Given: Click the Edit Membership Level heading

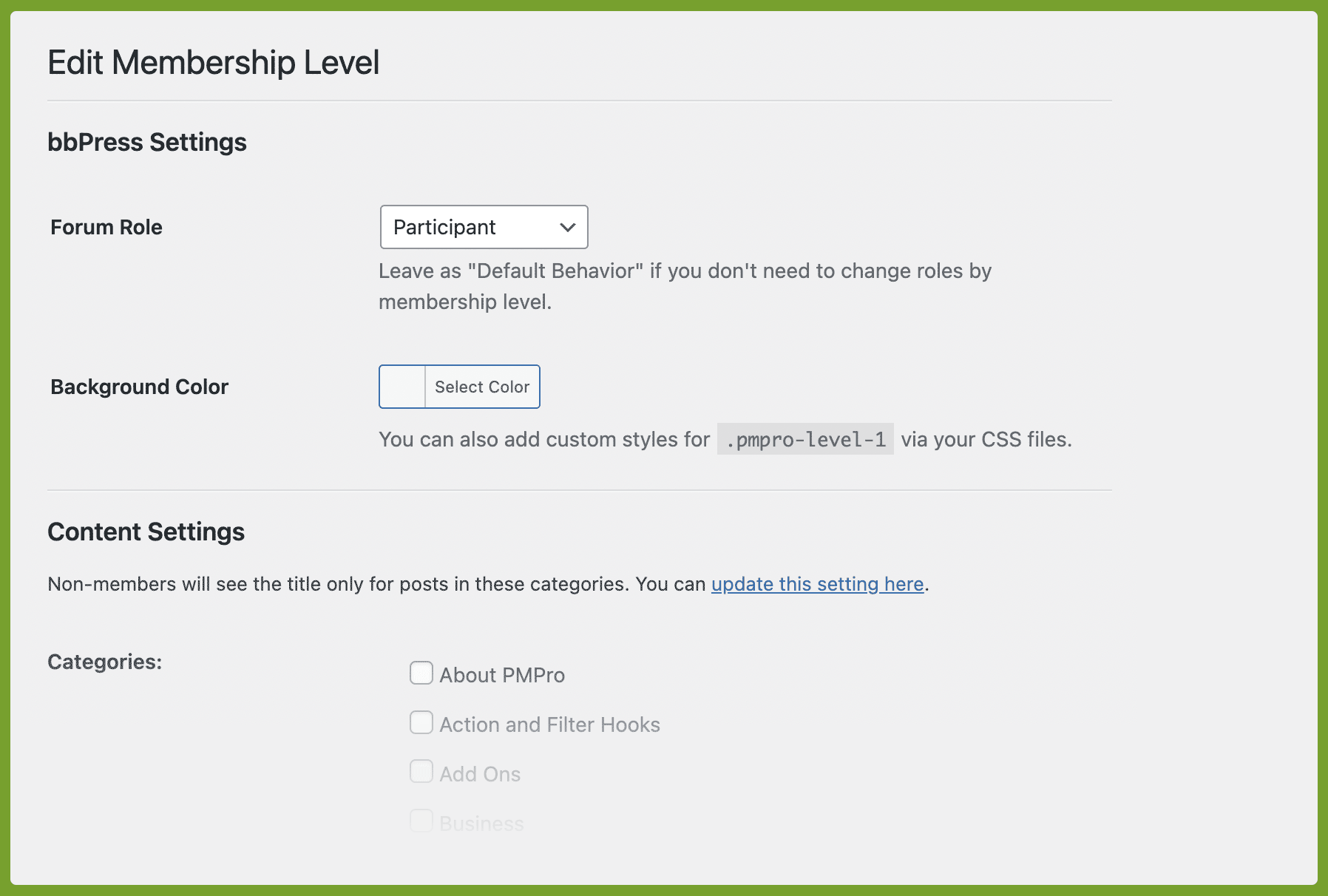Looking at the screenshot, I should [214, 62].
